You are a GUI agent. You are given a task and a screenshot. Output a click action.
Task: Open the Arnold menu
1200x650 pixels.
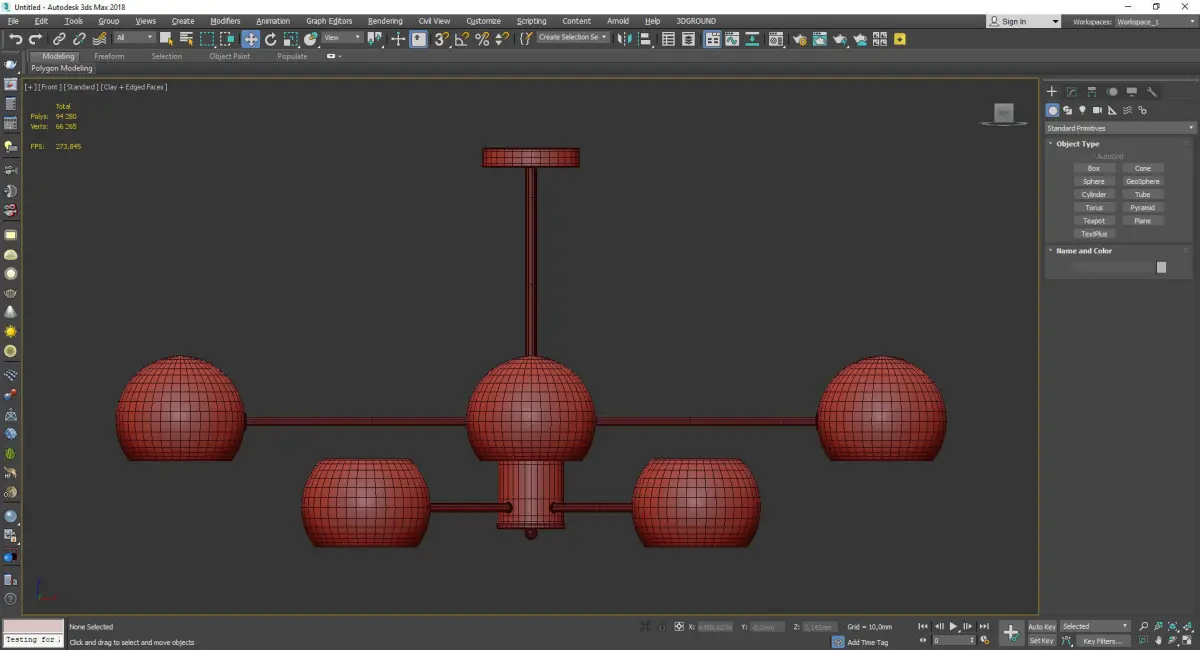[618, 21]
